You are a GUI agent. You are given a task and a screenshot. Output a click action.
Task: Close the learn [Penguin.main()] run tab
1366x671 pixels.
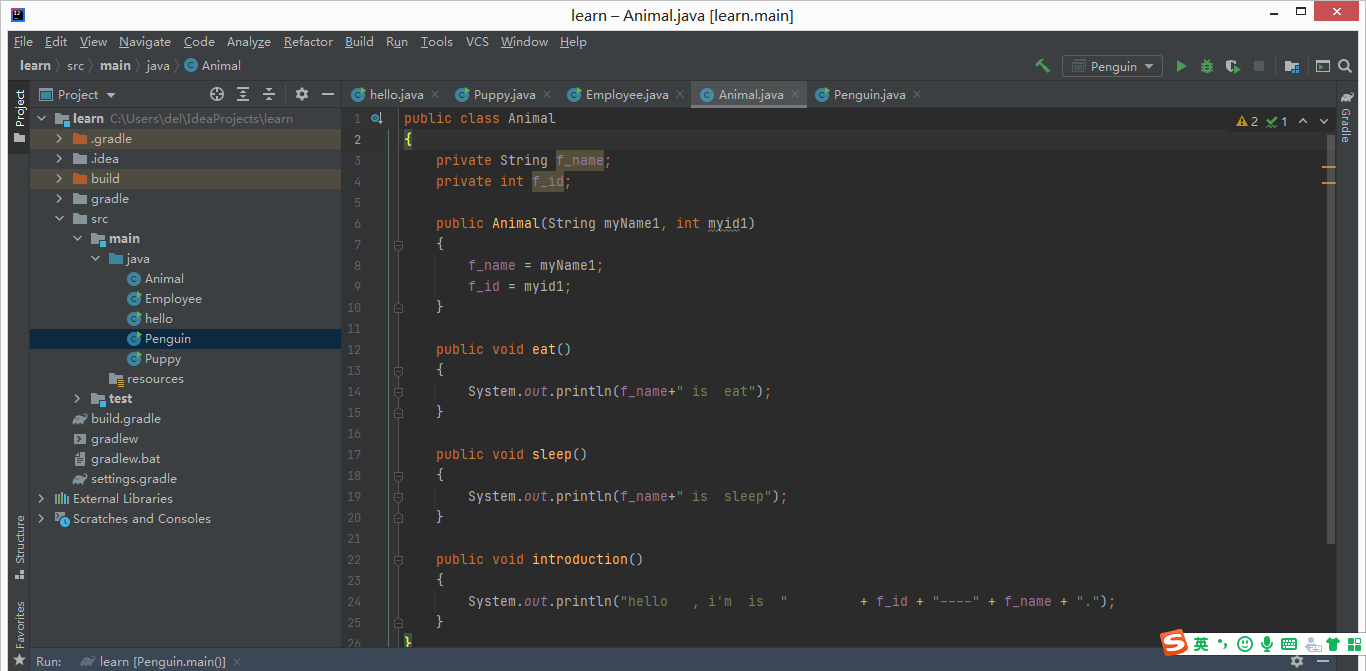click(x=238, y=661)
